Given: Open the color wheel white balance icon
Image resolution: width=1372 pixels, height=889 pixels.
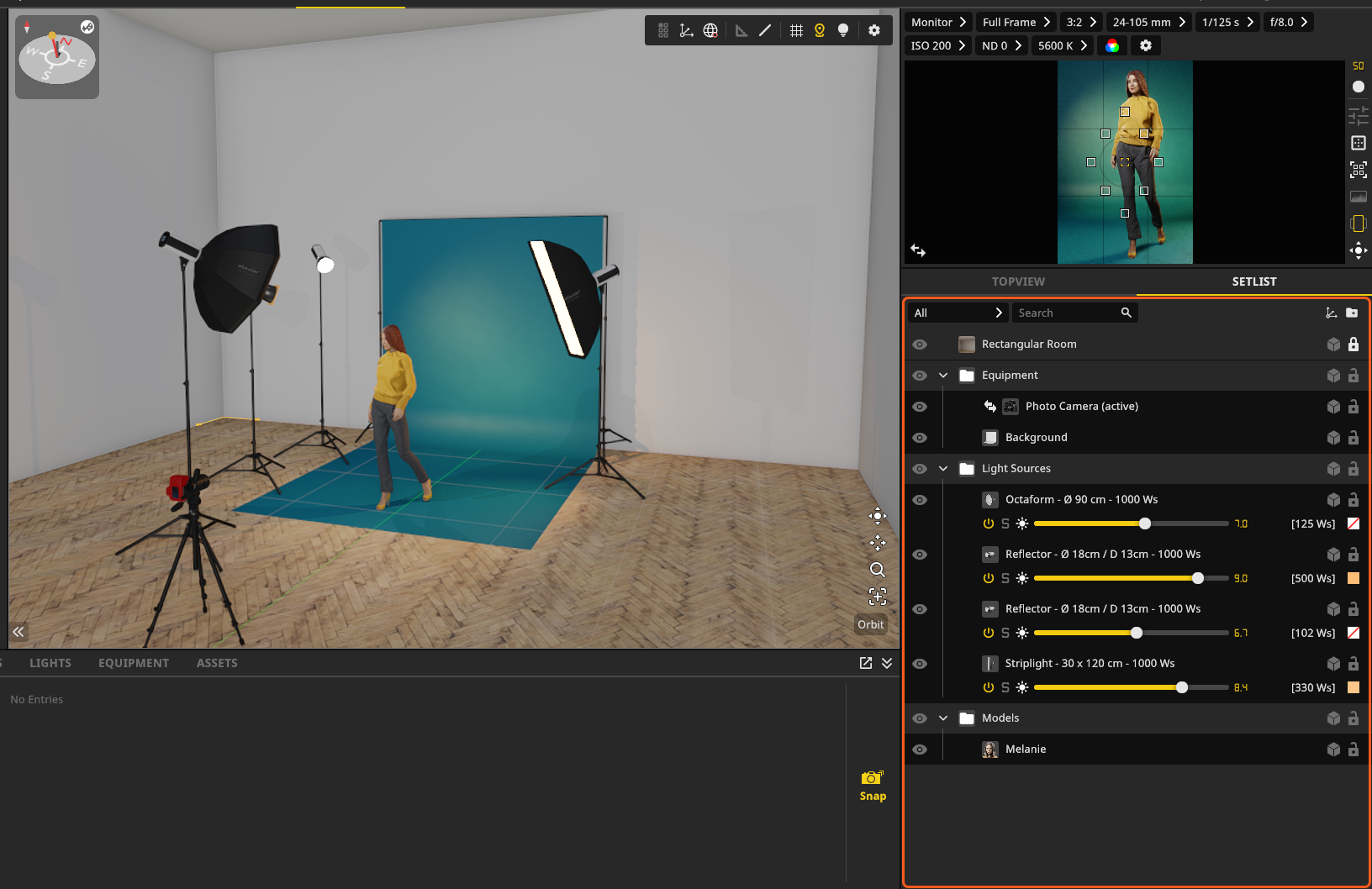Looking at the screenshot, I should 1112,45.
